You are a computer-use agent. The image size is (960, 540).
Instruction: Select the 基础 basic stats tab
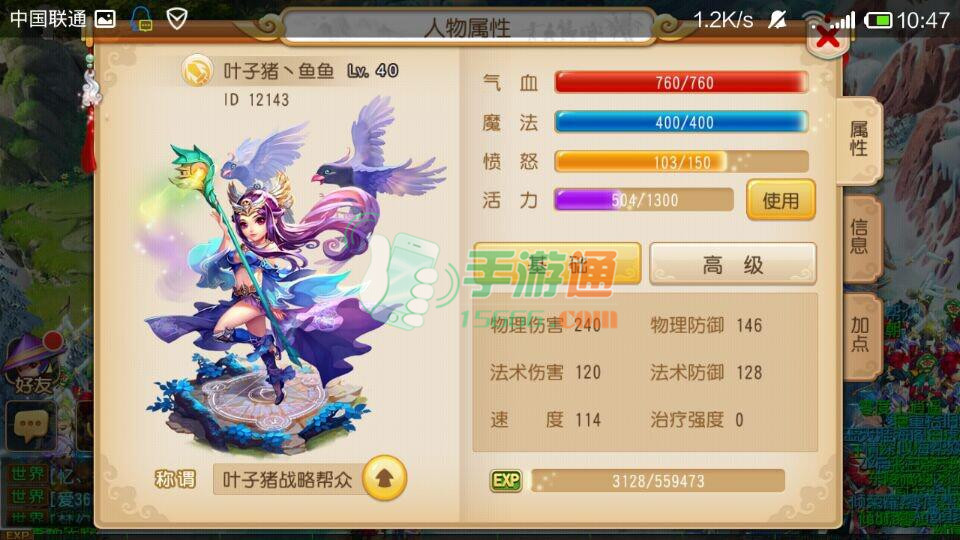557,263
